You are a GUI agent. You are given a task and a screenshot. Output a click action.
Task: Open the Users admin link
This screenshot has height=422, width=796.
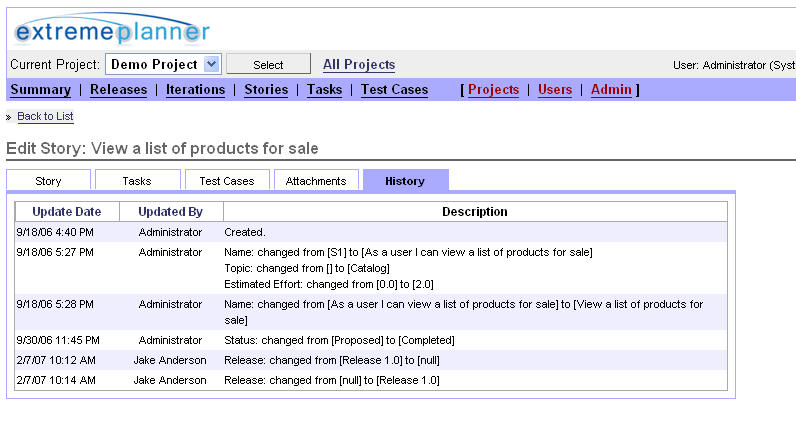[555, 90]
